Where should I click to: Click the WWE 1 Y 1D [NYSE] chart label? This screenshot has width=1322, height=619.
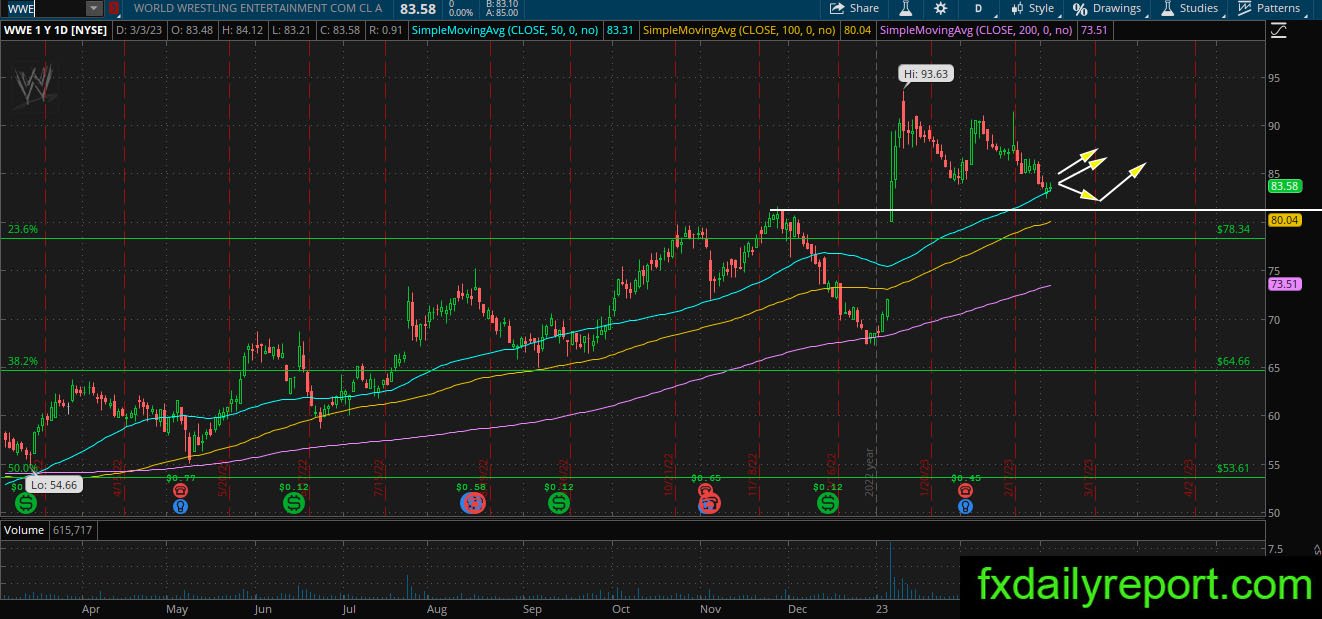[x=55, y=30]
